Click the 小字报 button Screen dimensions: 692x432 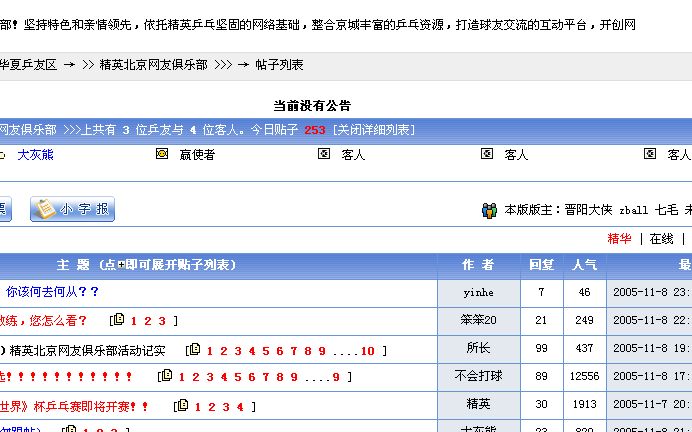click(72, 209)
